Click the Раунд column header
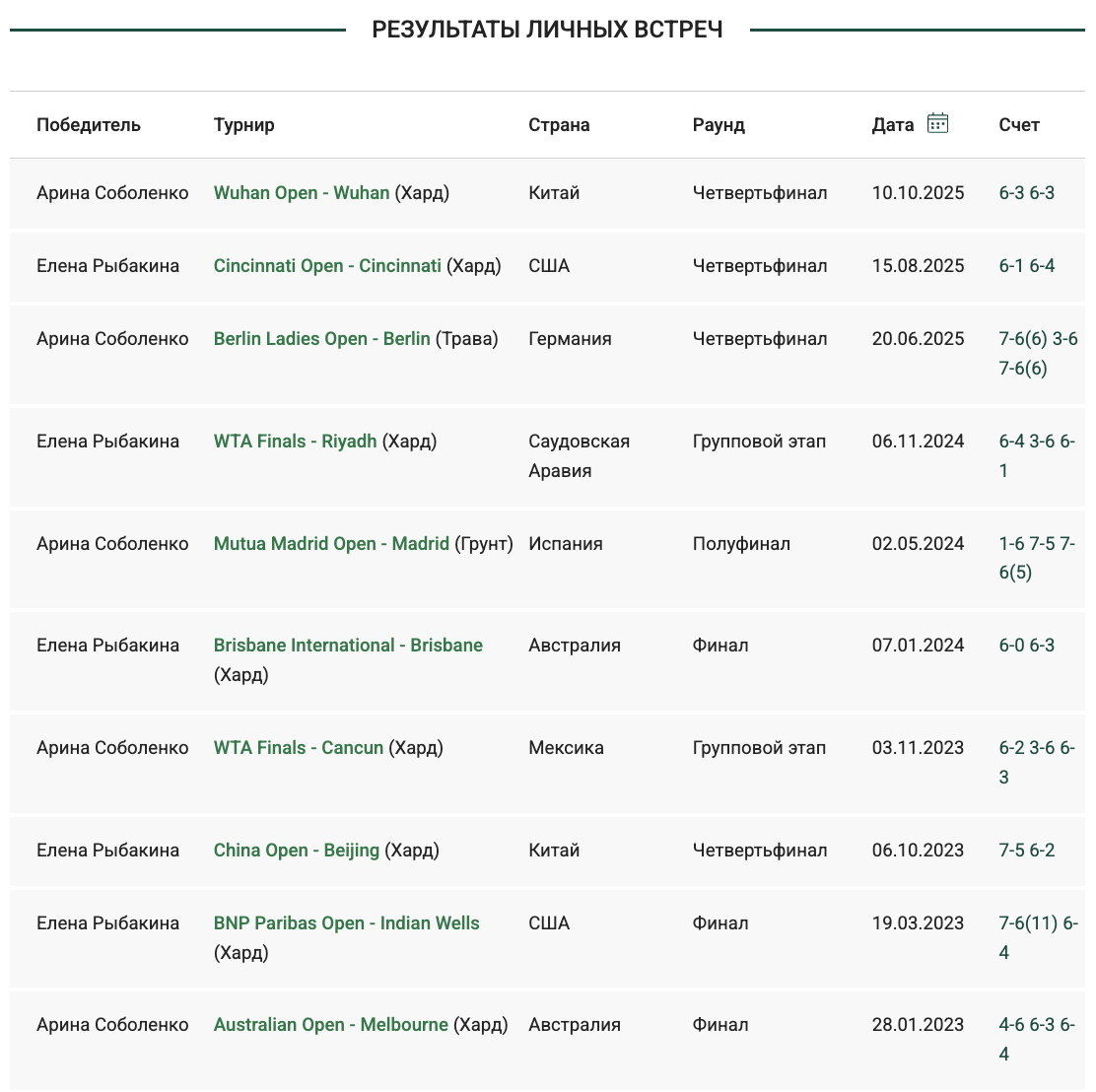The image size is (1096, 1092). point(719,125)
